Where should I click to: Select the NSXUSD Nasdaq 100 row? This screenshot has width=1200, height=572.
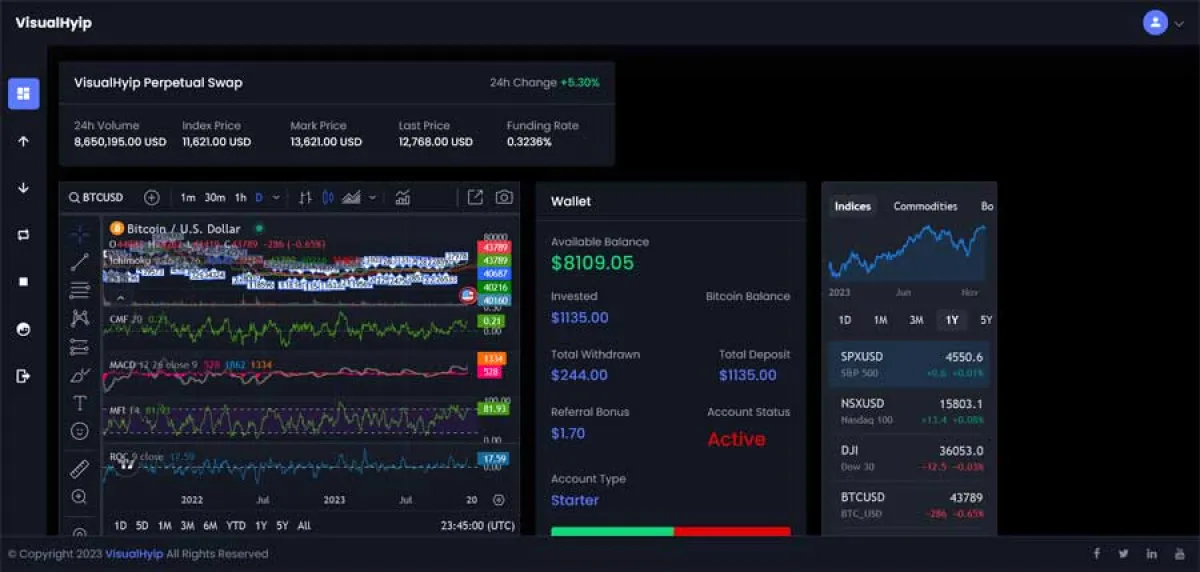click(x=909, y=410)
